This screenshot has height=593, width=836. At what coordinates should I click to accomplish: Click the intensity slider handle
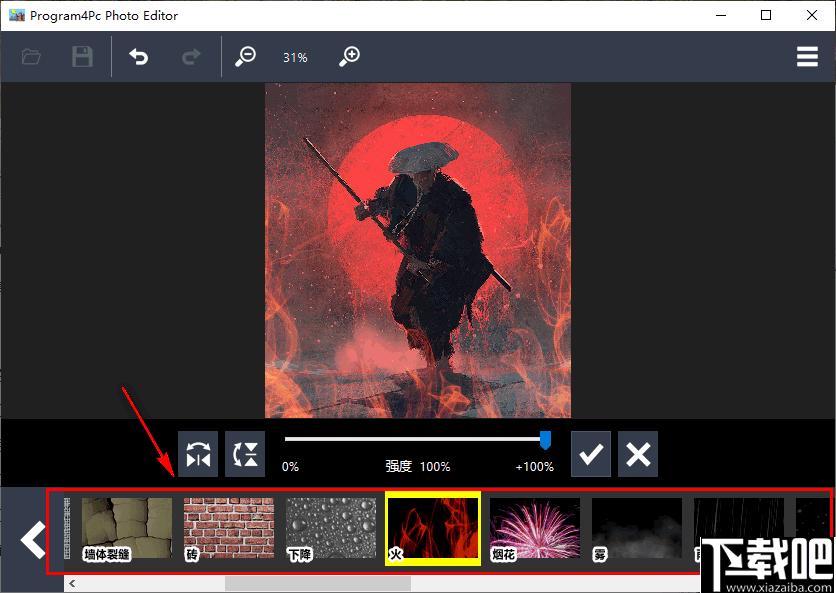click(x=545, y=439)
